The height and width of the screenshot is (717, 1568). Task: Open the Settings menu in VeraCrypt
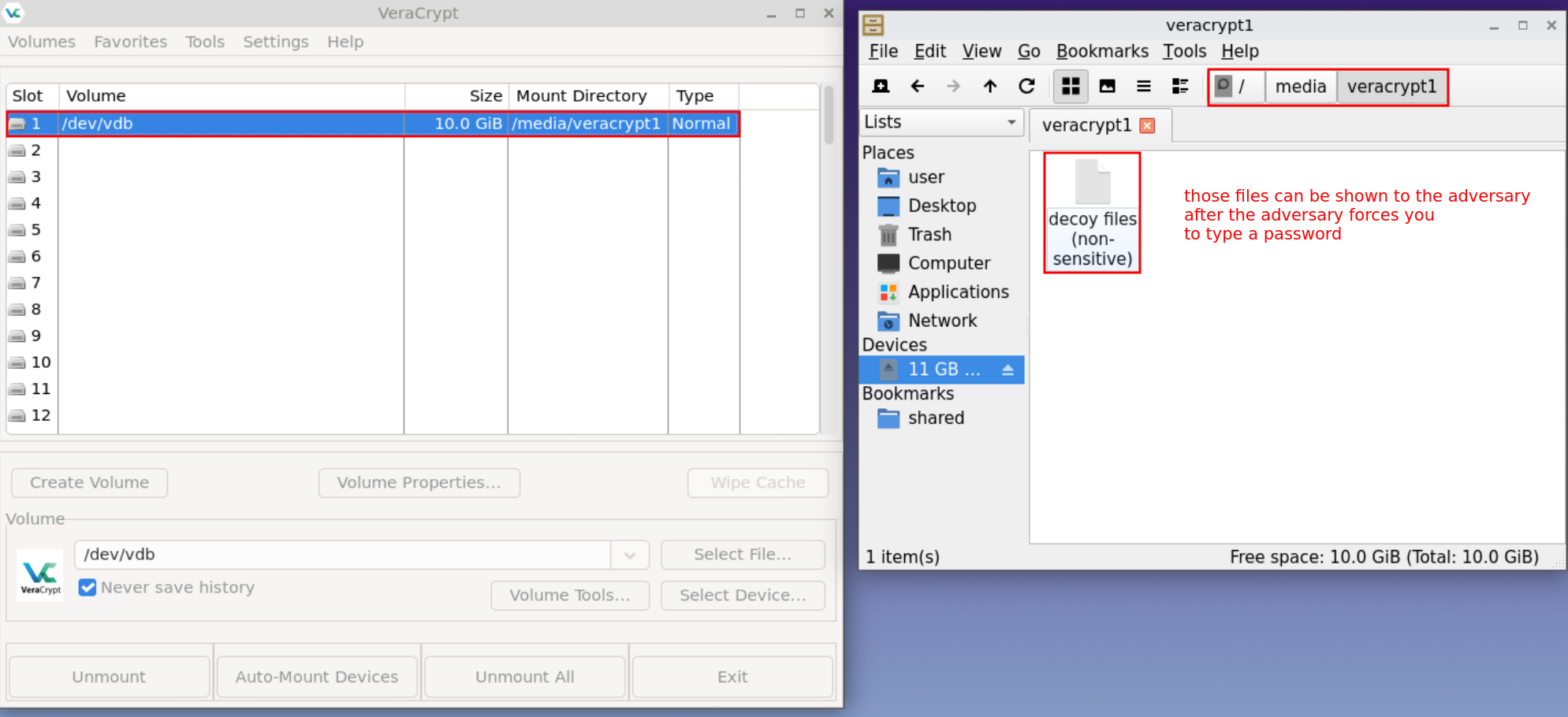coord(276,42)
